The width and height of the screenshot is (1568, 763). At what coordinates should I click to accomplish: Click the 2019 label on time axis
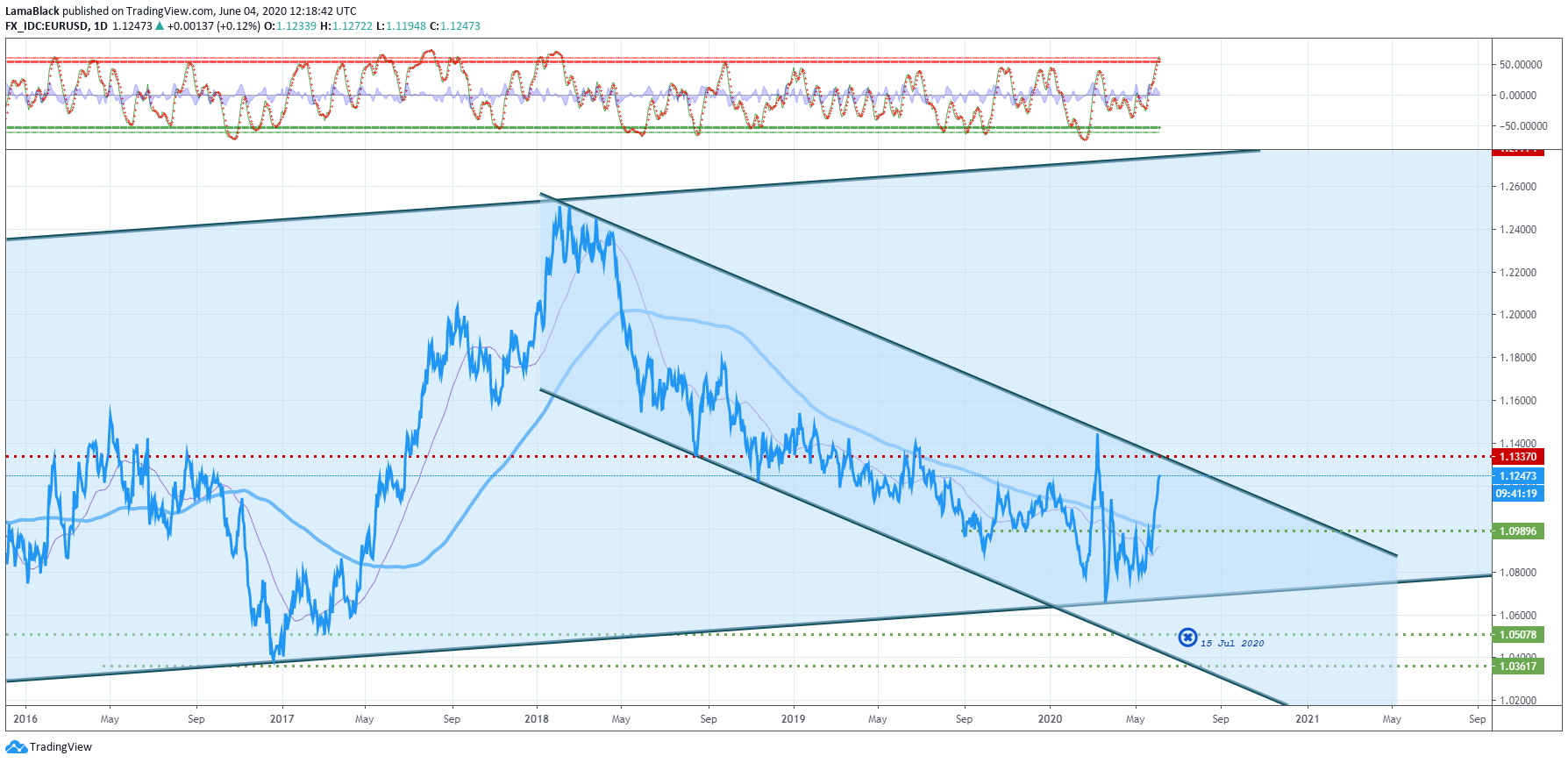793,719
